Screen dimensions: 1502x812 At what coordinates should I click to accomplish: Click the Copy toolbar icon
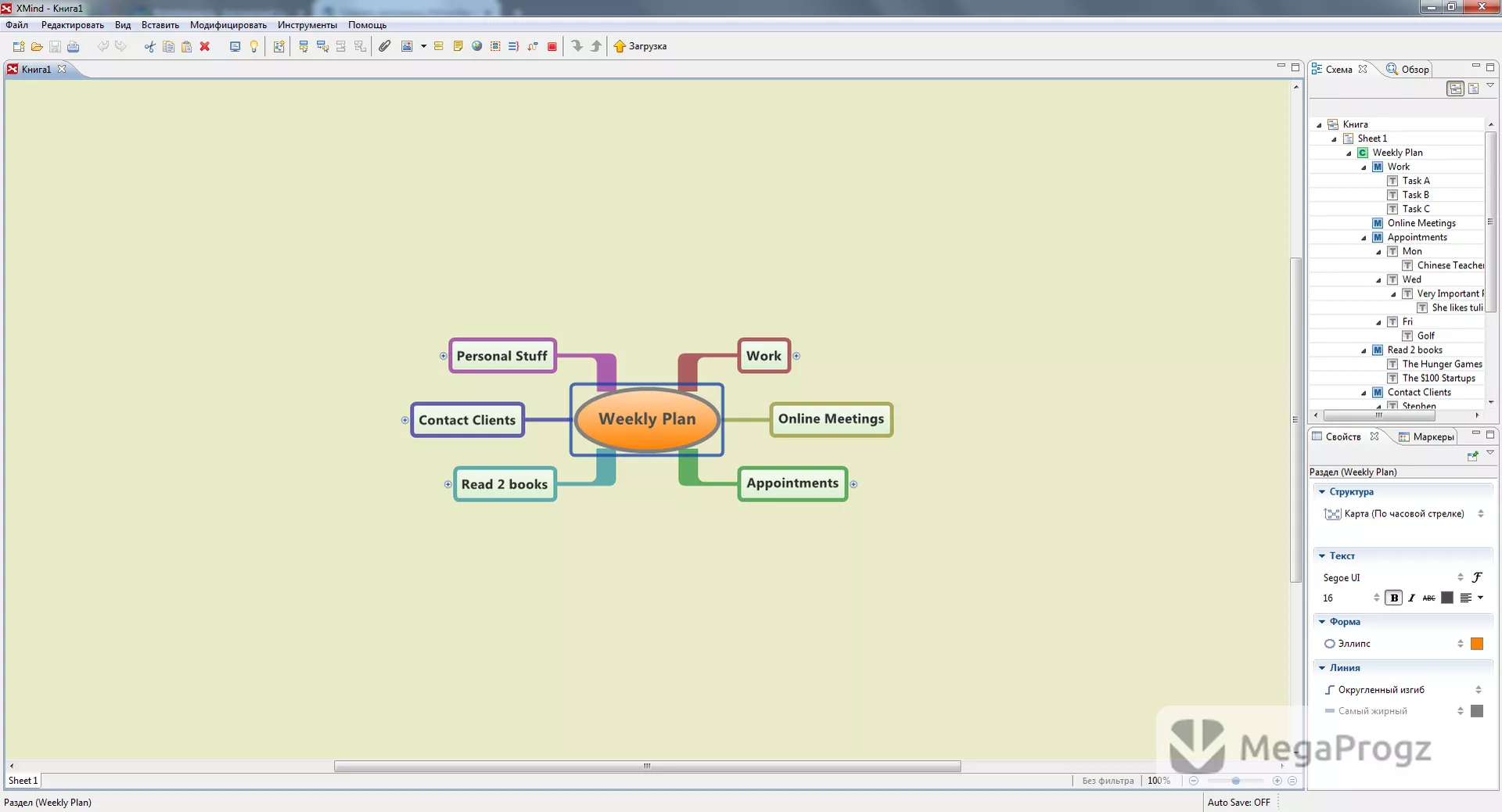pyautogui.click(x=168, y=46)
